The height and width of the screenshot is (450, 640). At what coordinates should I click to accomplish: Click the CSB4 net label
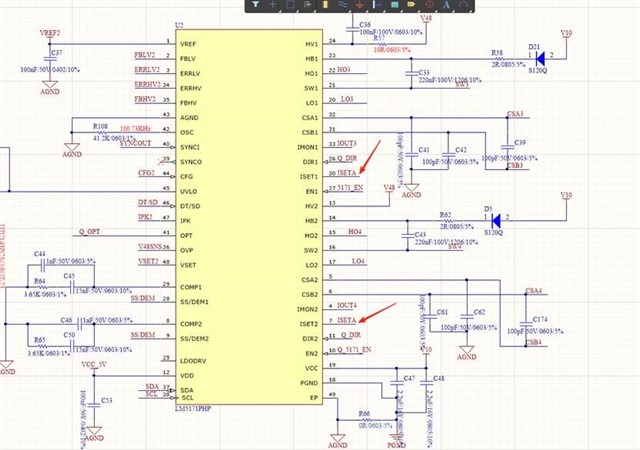pyautogui.click(x=534, y=342)
